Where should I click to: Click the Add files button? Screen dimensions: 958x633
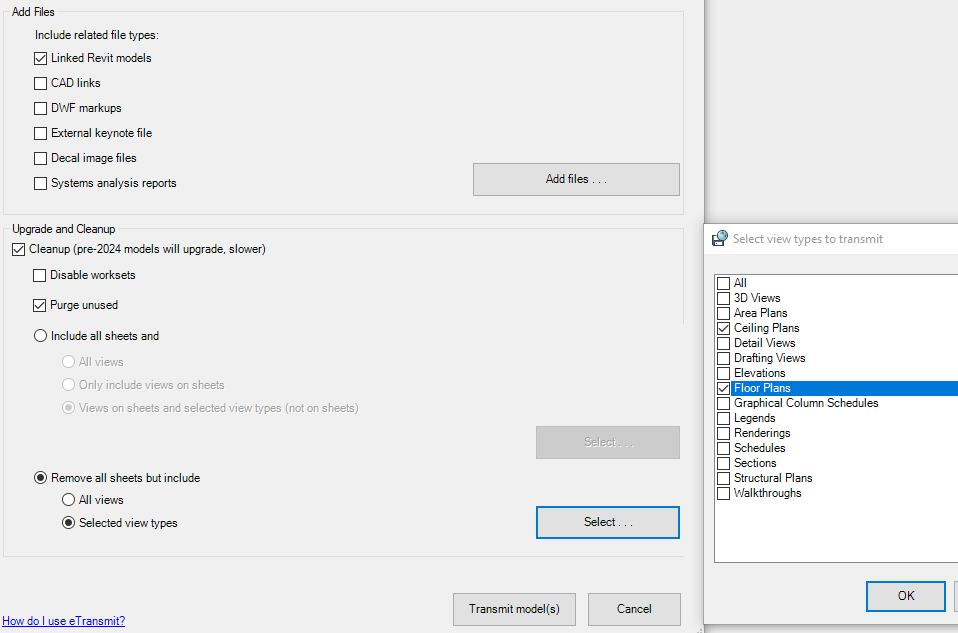point(576,179)
